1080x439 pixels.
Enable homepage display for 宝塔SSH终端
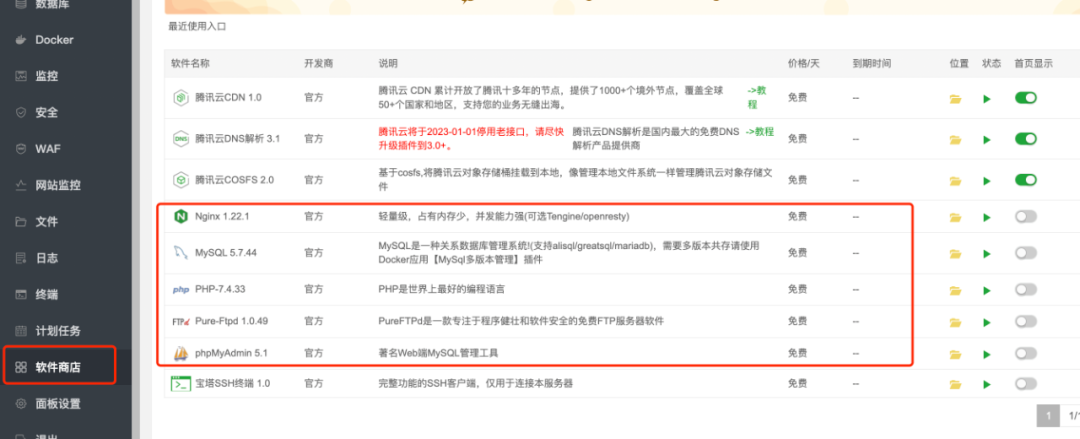click(x=1026, y=384)
